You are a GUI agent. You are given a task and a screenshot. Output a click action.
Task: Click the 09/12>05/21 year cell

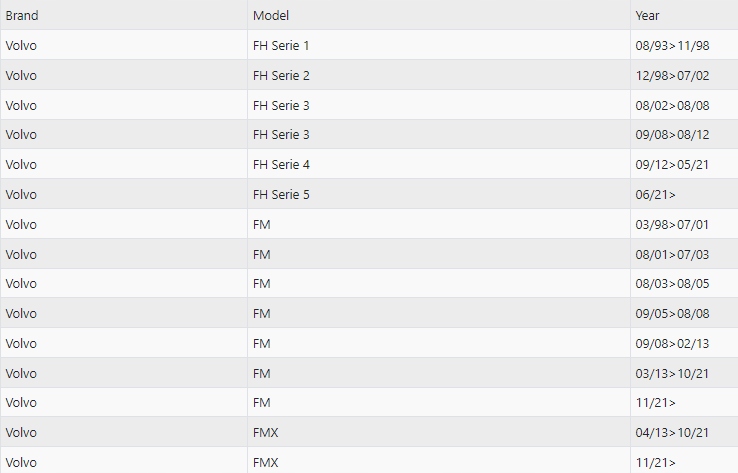(672, 165)
